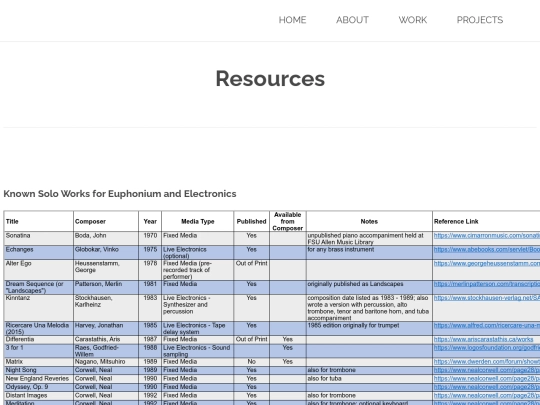Image resolution: width=540 pixels, height=405 pixels.
Task: Open the dwerden.com forum link for Matrix
Action: [487, 362]
